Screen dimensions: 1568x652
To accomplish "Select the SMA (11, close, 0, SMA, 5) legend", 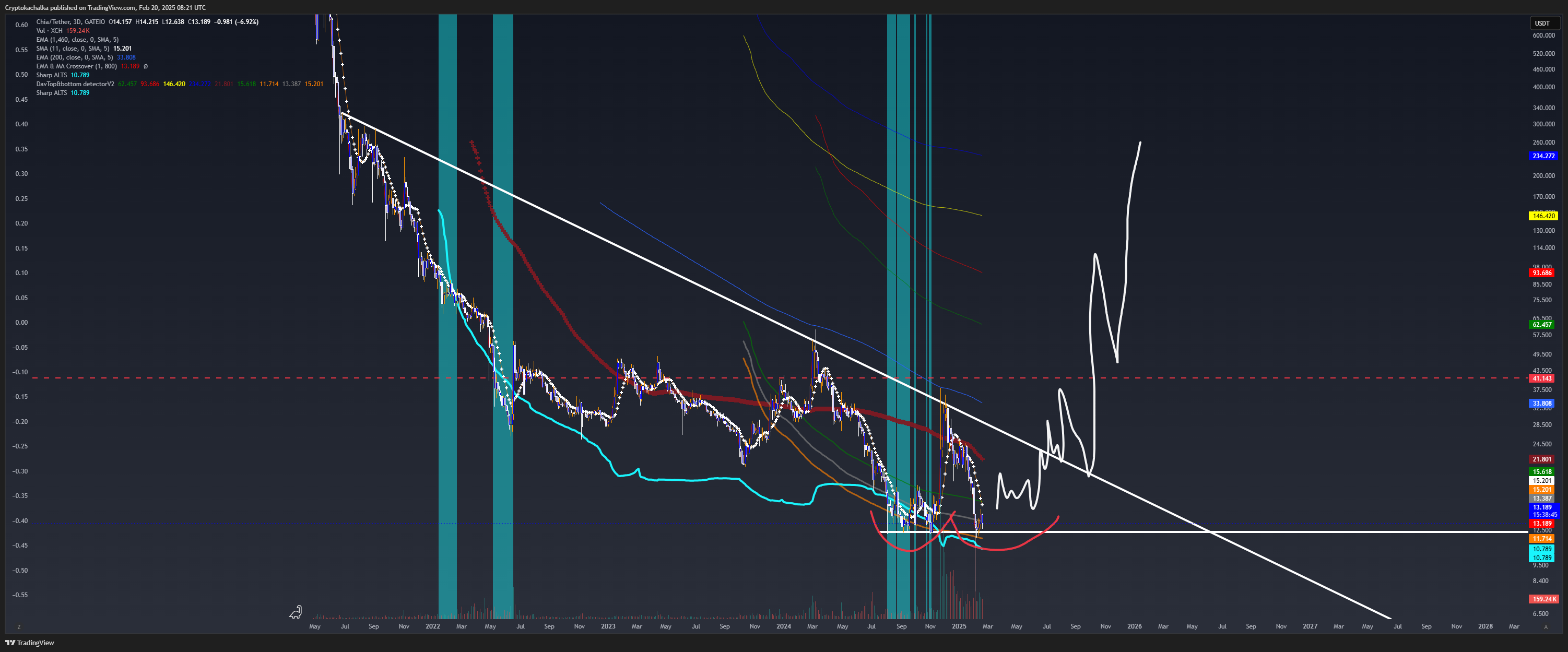I will coord(73,48).
